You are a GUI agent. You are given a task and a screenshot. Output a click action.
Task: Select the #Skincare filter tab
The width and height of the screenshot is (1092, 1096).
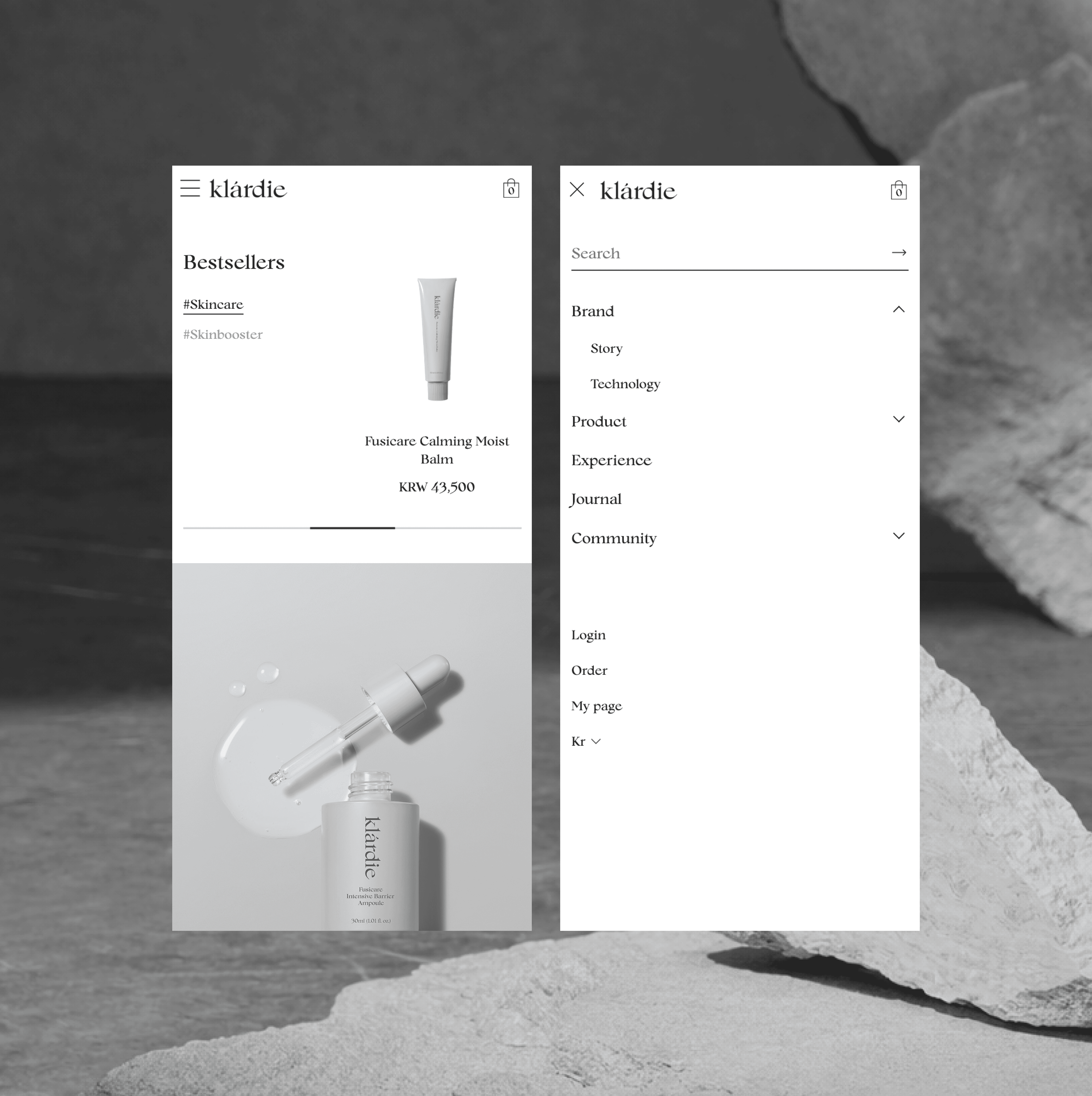(x=213, y=305)
